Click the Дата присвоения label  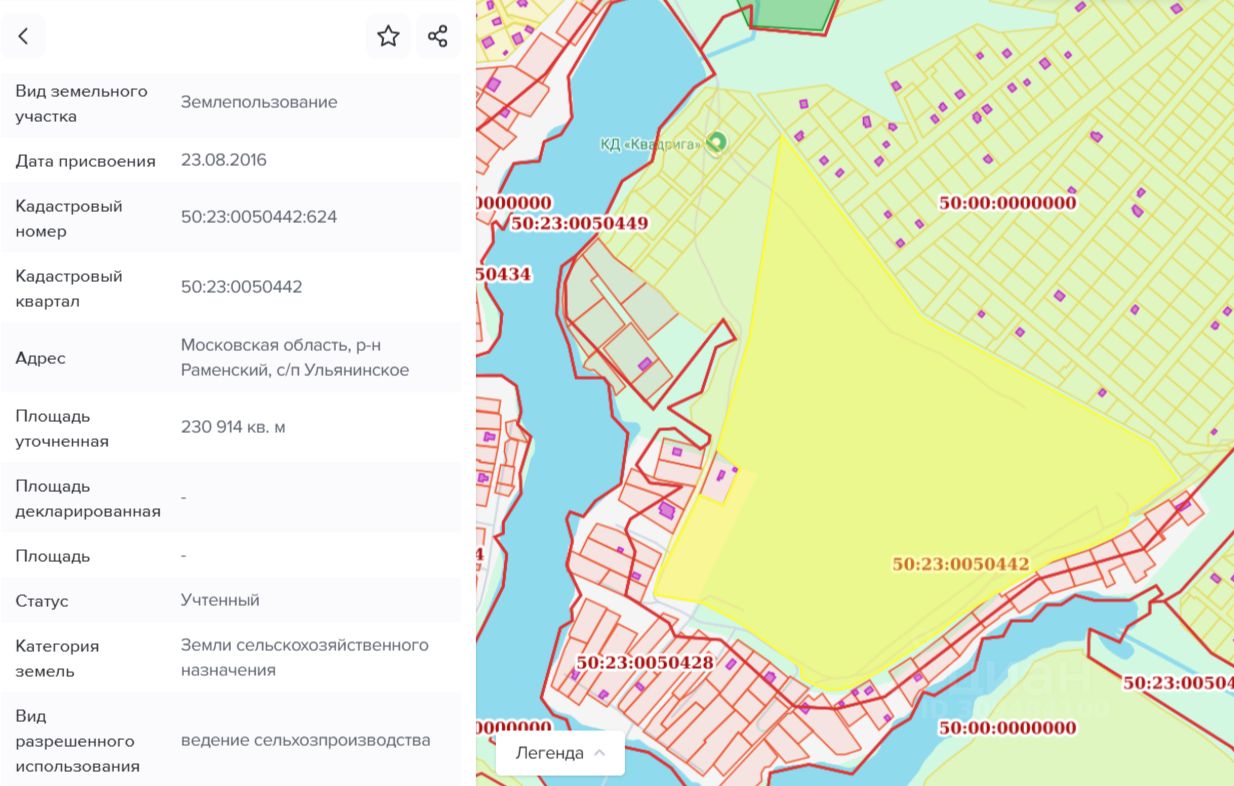86,161
